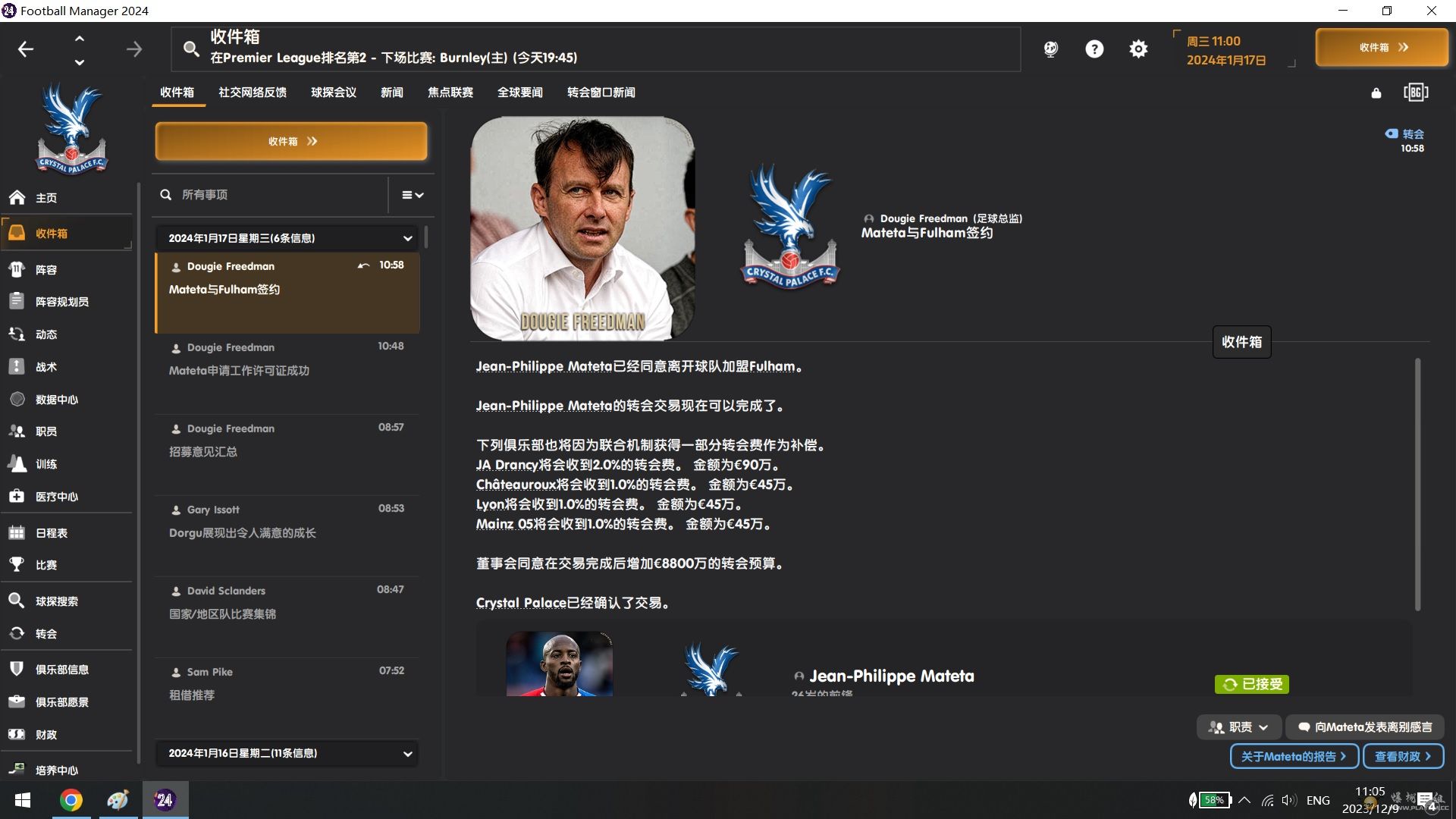
Task: Open the 职责 responsibilities dropdown
Action: click(1239, 727)
